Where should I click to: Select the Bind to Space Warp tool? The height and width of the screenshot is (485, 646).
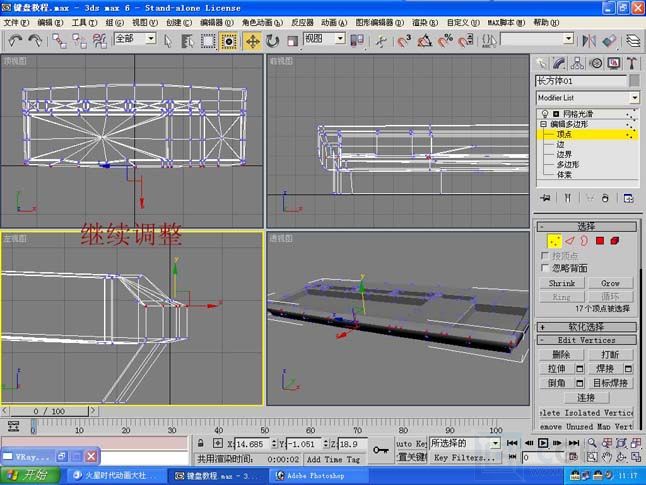(99, 40)
